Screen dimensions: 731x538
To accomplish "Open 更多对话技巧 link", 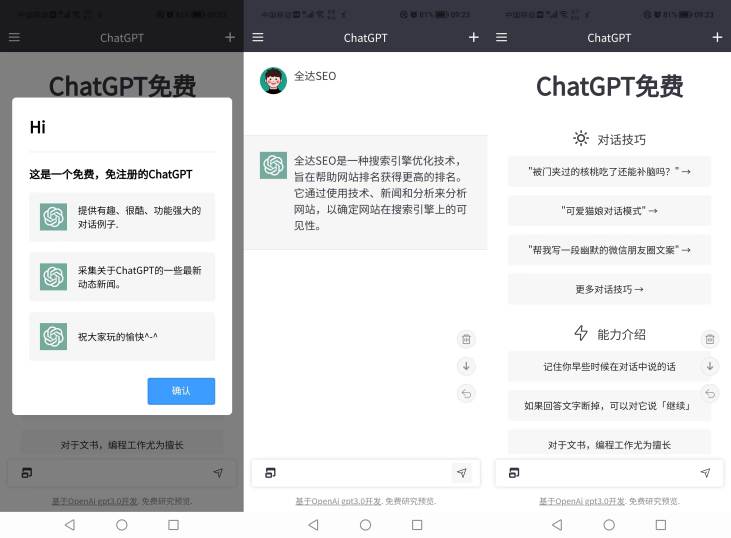I will pos(609,289).
